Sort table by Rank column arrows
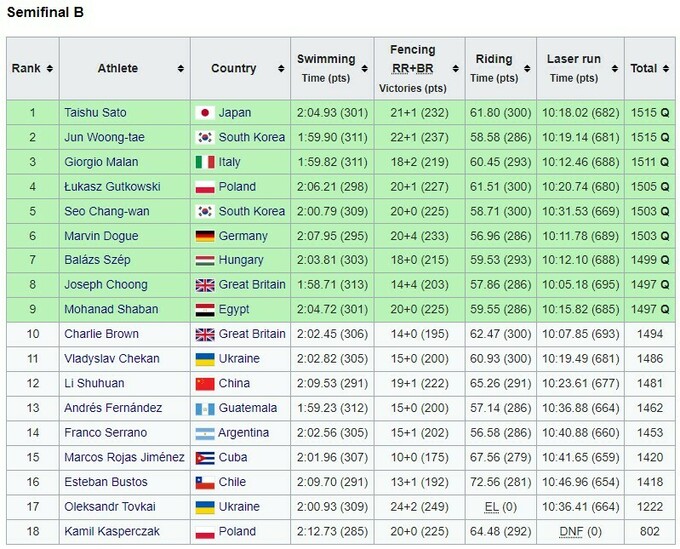Screen dimensions: 680x549 49,69
